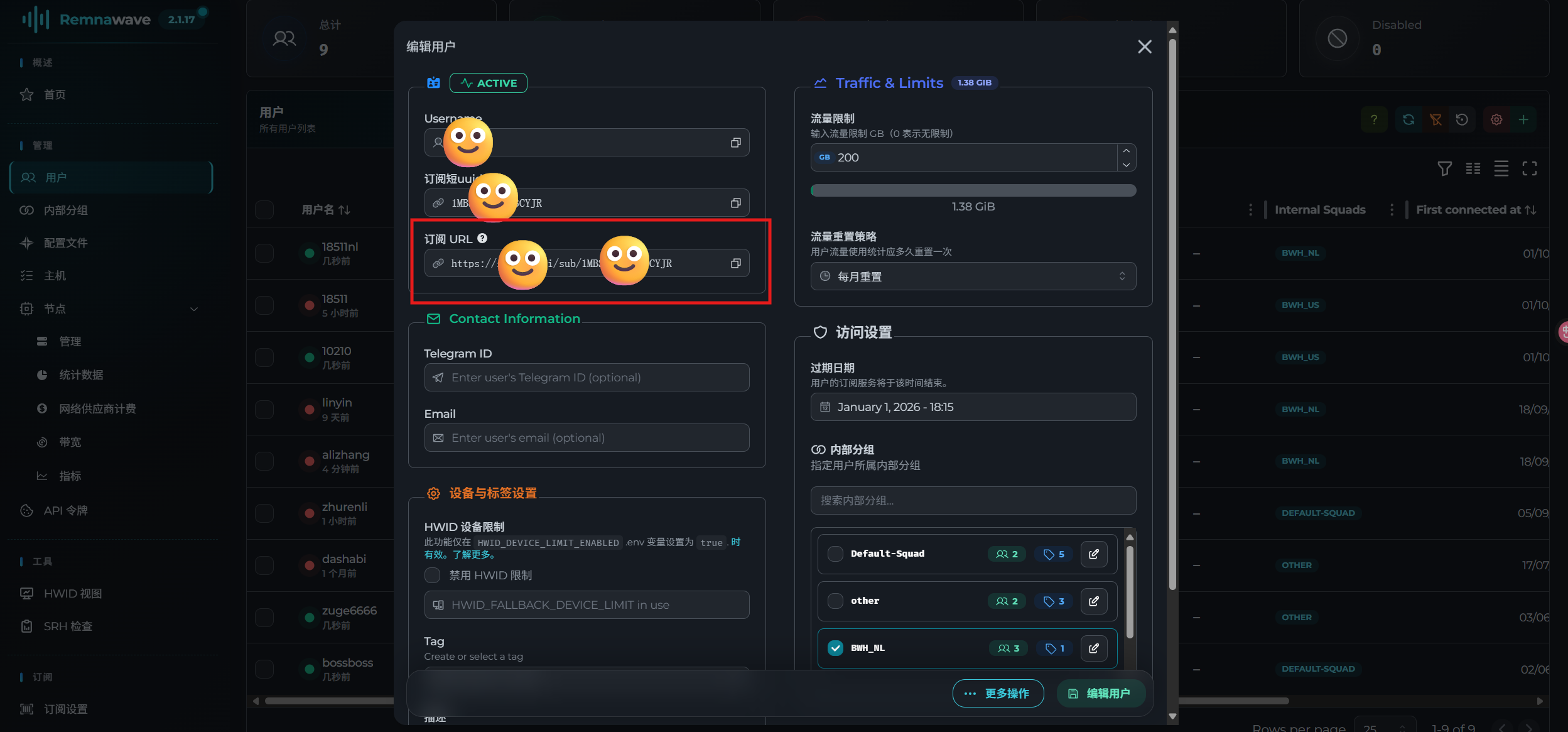Image resolution: width=1568 pixels, height=732 pixels.
Task: Click edit icon for Default-Squad
Action: point(1093,554)
